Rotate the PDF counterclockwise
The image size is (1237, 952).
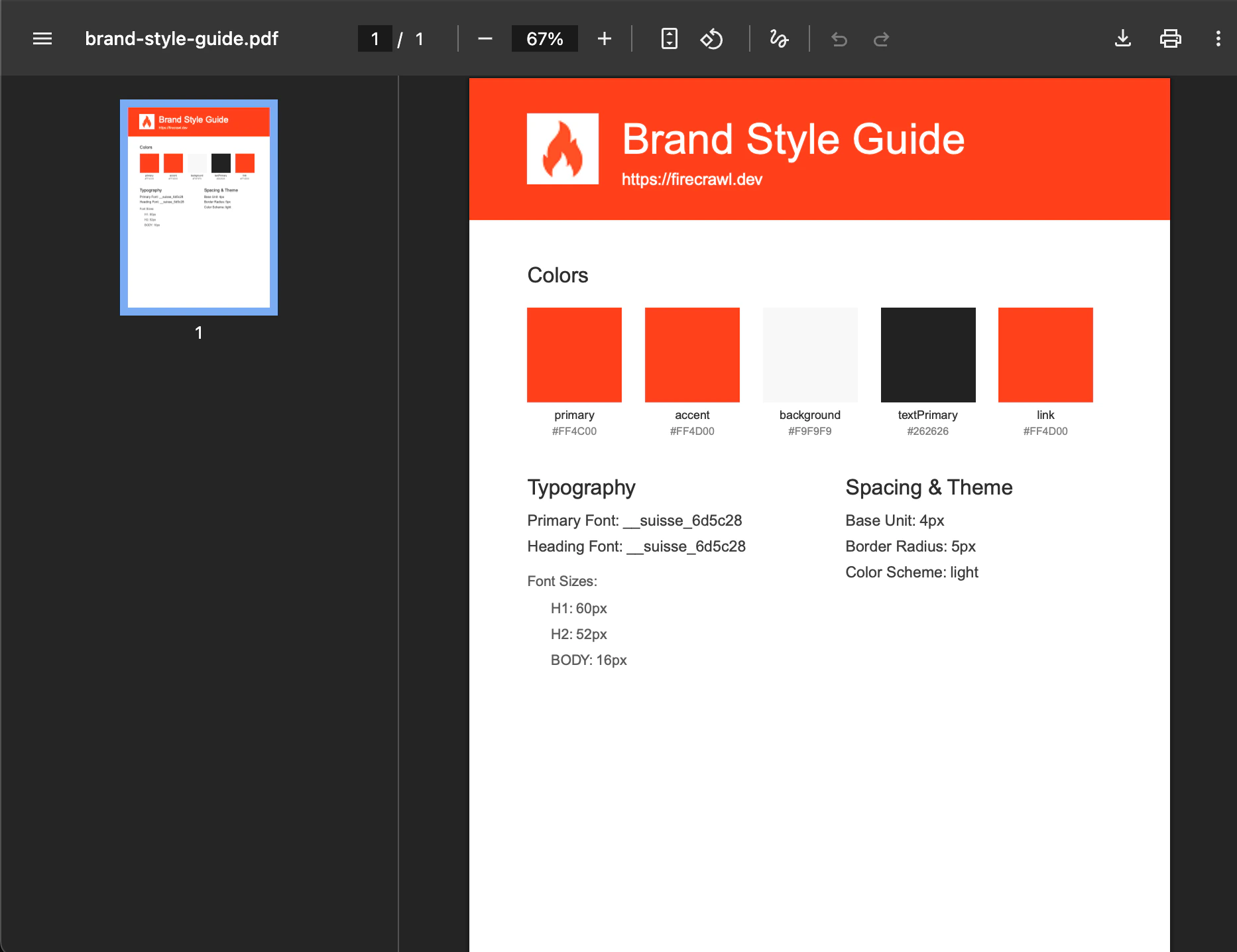tap(711, 38)
